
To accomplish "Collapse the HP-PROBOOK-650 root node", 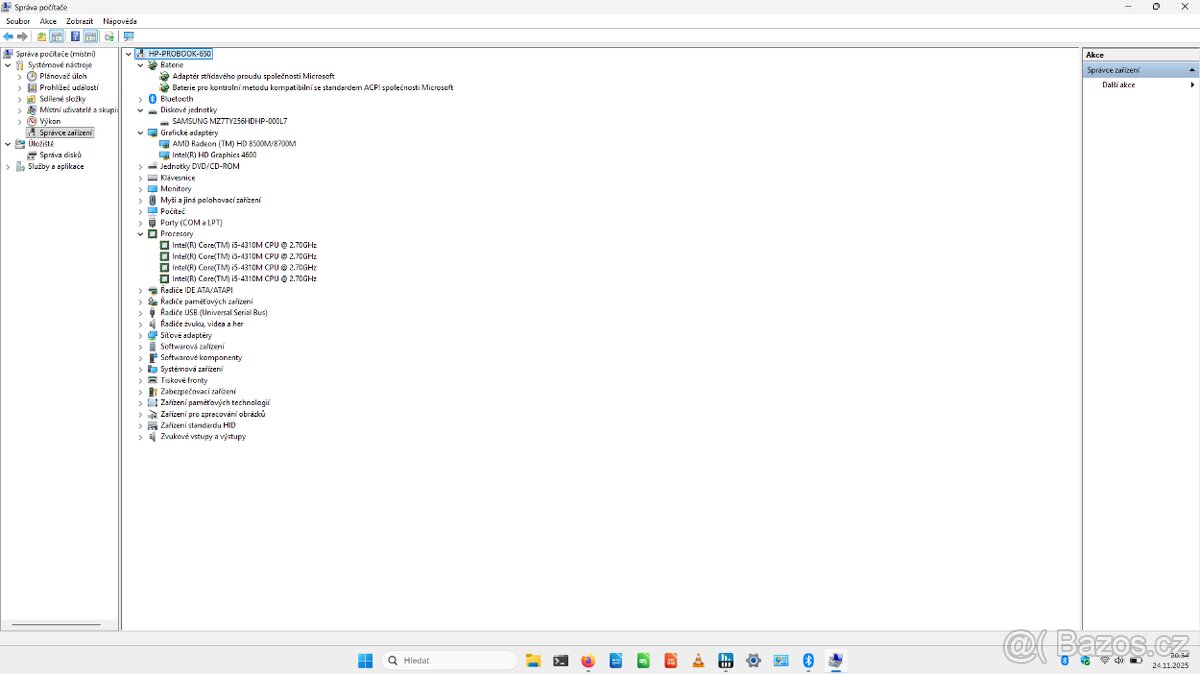I will click(x=128, y=54).
